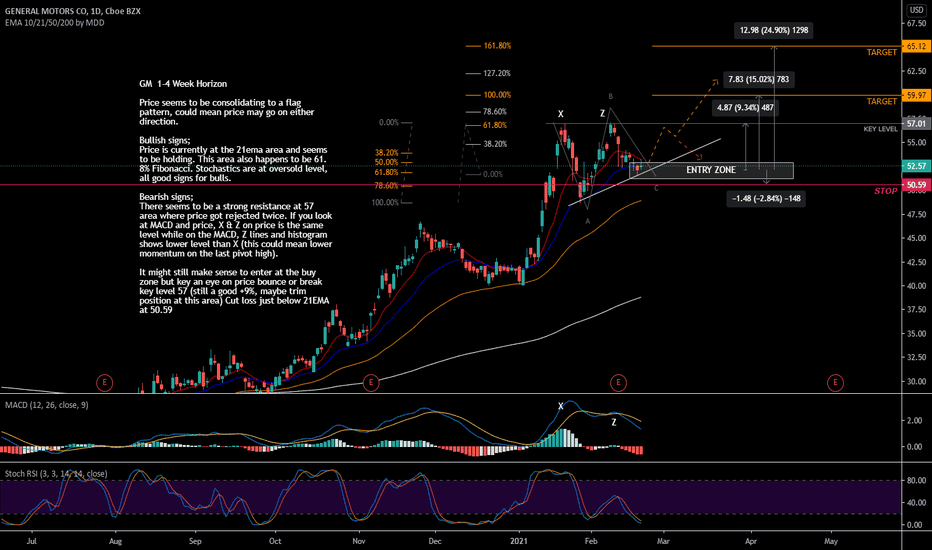
Task: Click the Mar label on the time axis
Action: click(663, 541)
